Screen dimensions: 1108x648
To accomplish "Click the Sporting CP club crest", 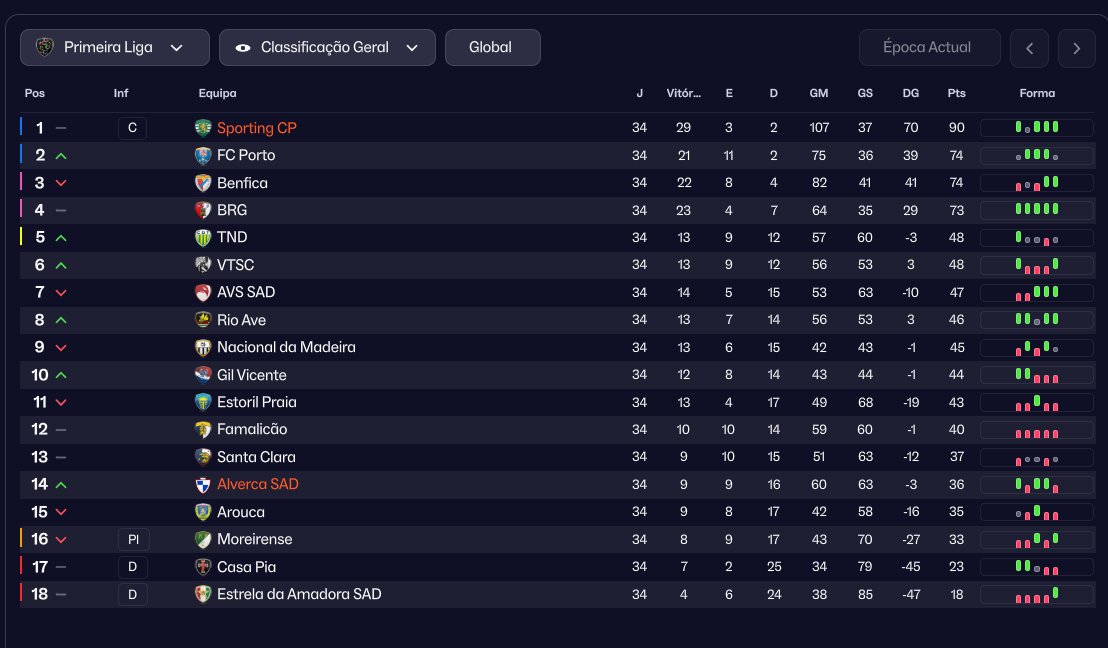I will point(203,128).
